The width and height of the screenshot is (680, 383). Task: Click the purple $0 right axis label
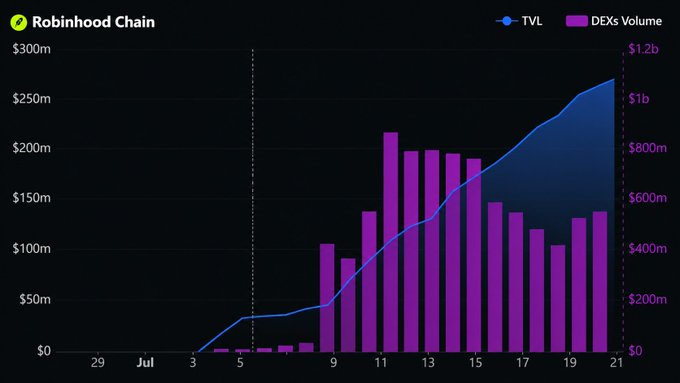click(636, 351)
